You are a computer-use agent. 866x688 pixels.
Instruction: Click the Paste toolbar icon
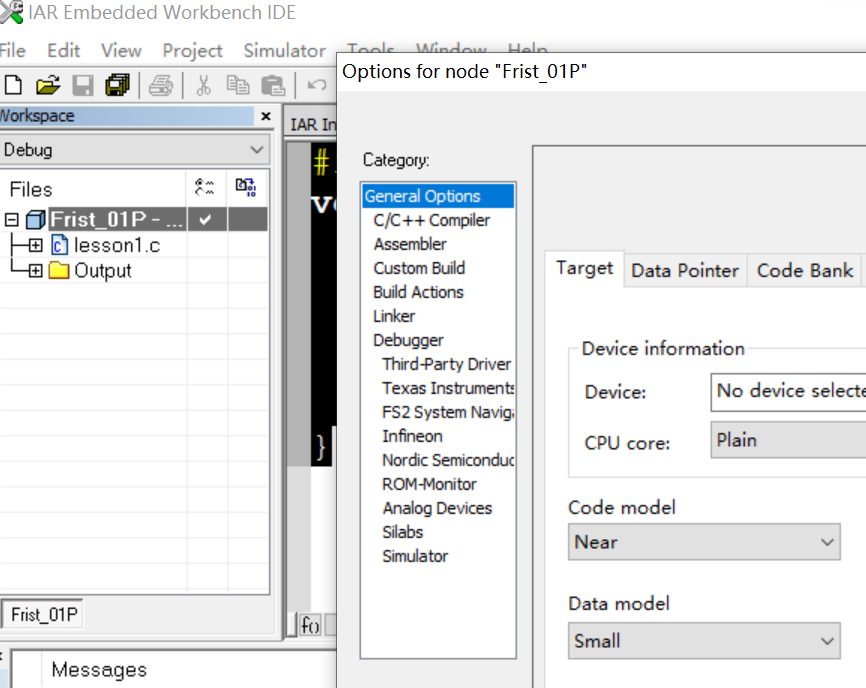[273, 86]
